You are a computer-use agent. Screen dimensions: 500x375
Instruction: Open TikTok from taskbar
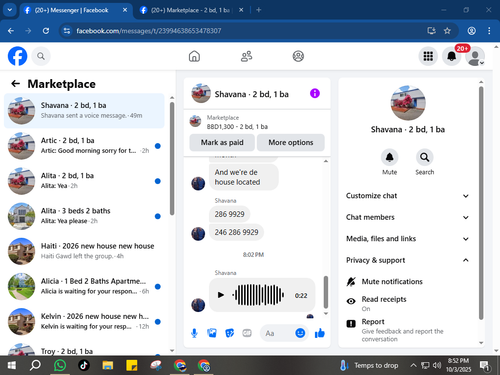[x=84, y=366]
